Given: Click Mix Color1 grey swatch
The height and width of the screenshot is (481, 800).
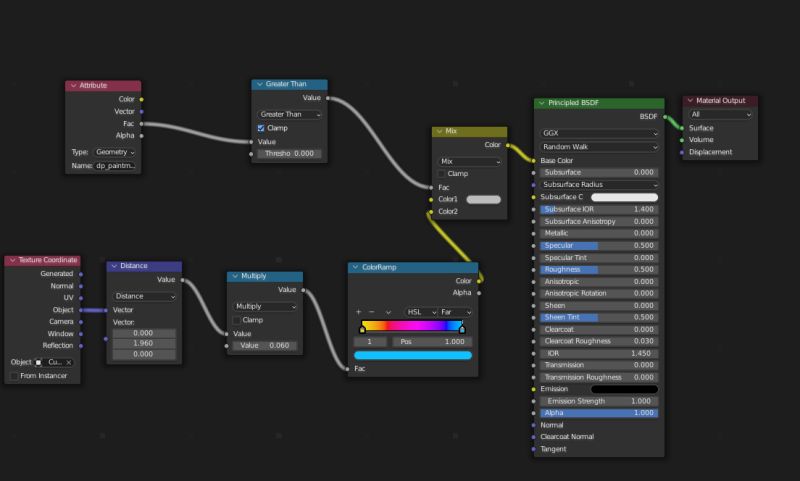Looking at the screenshot, I should point(484,200).
